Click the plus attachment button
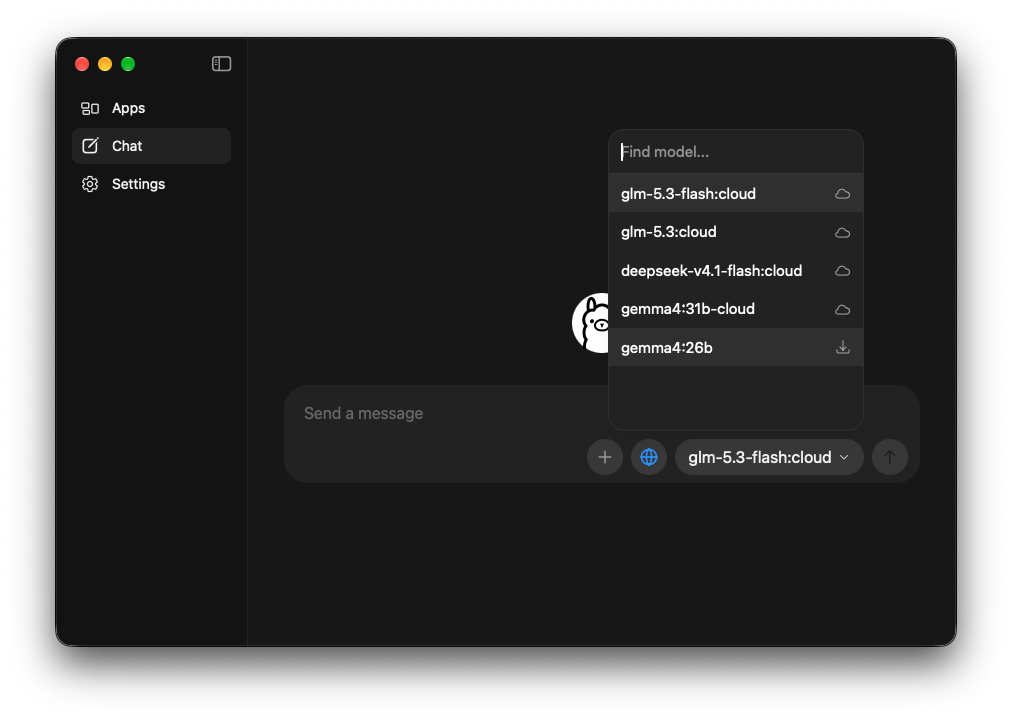The image size is (1012, 720). tap(605, 457)
